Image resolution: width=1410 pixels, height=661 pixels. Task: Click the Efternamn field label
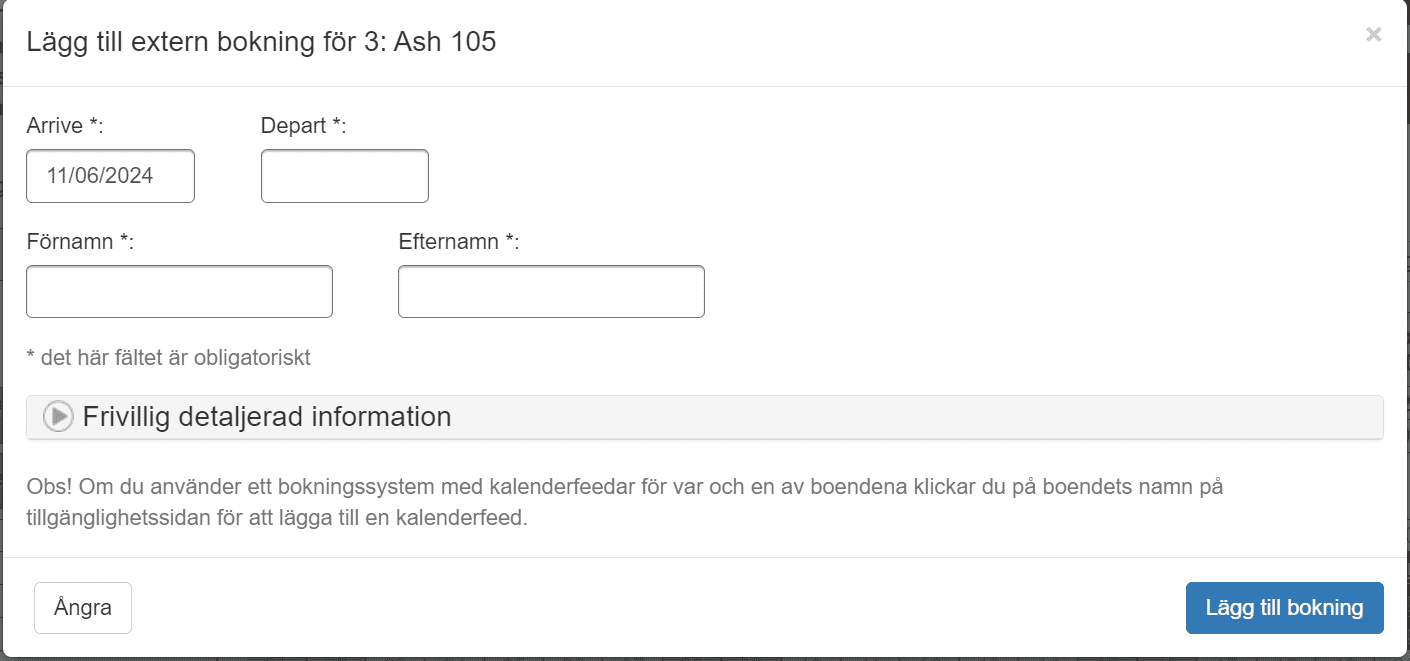[459, 242]
